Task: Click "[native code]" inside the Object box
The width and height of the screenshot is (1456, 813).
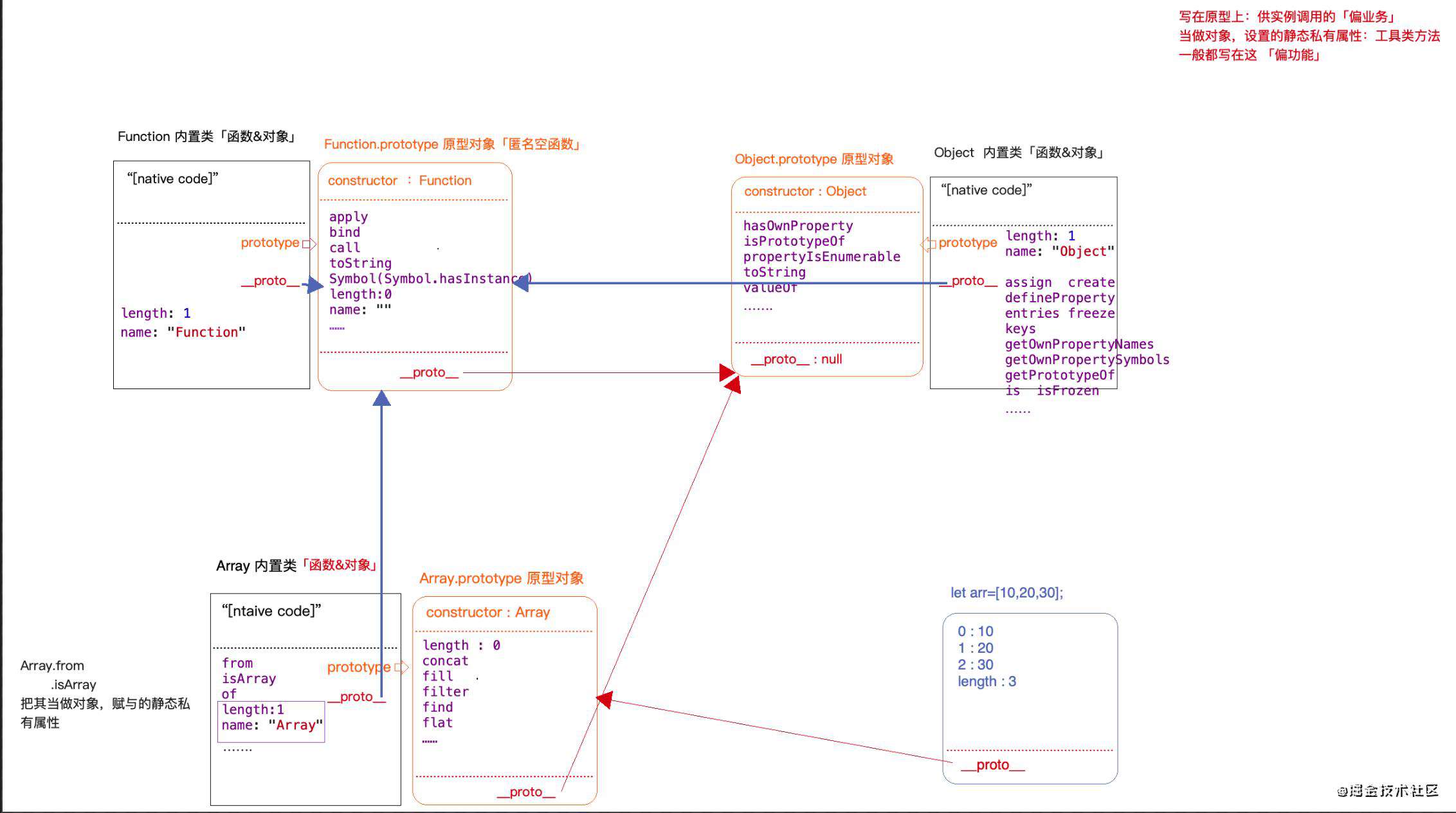Action: (987, 190)
